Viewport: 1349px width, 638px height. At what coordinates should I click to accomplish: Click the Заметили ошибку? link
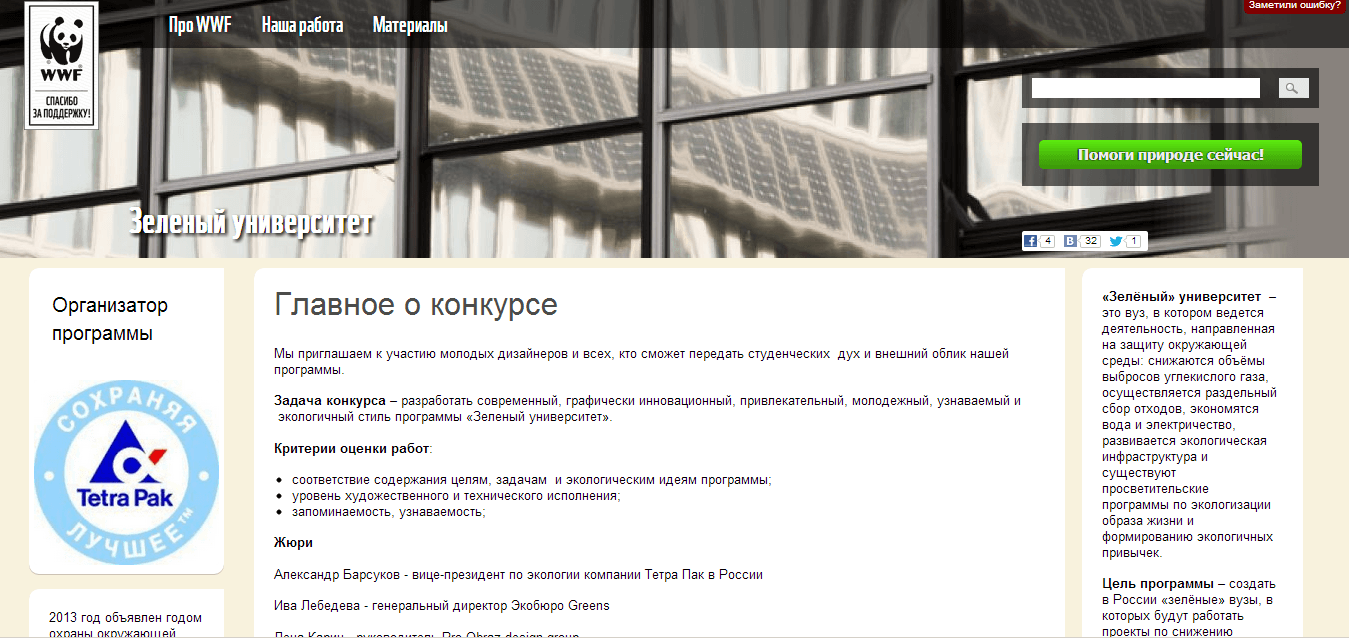1294,6
